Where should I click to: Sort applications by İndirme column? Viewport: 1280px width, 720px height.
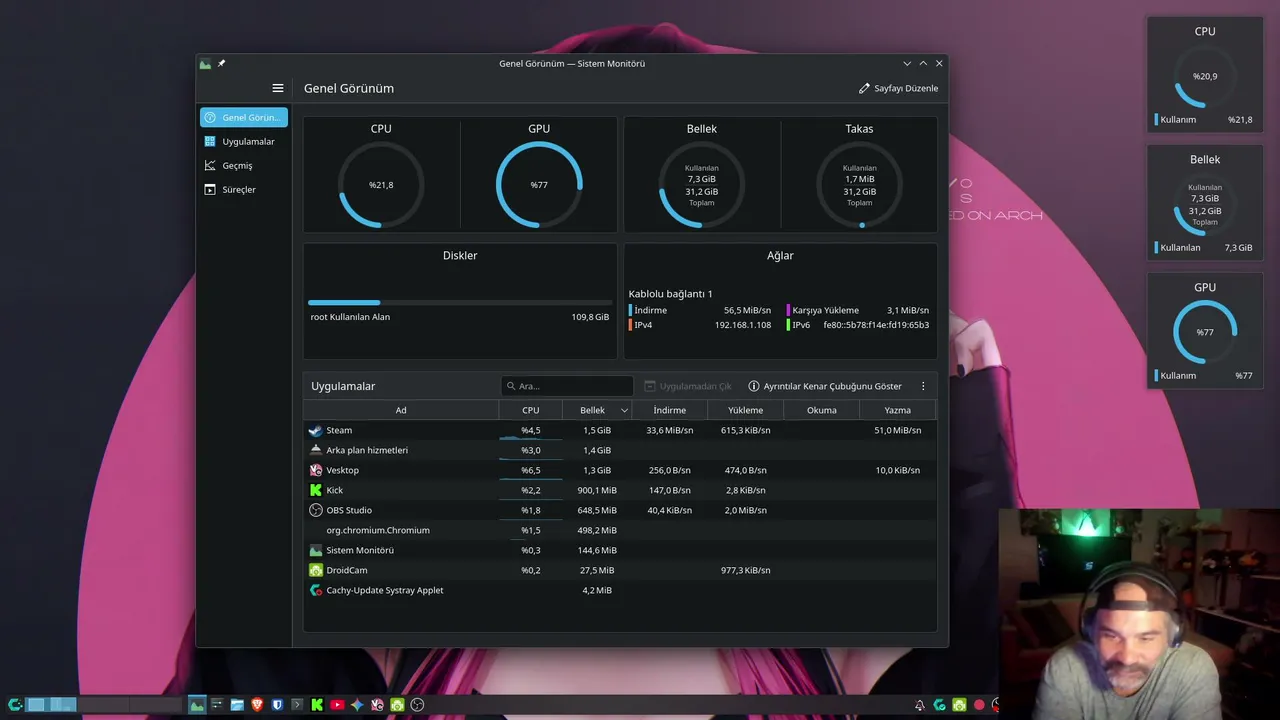[x=670, y=410]
